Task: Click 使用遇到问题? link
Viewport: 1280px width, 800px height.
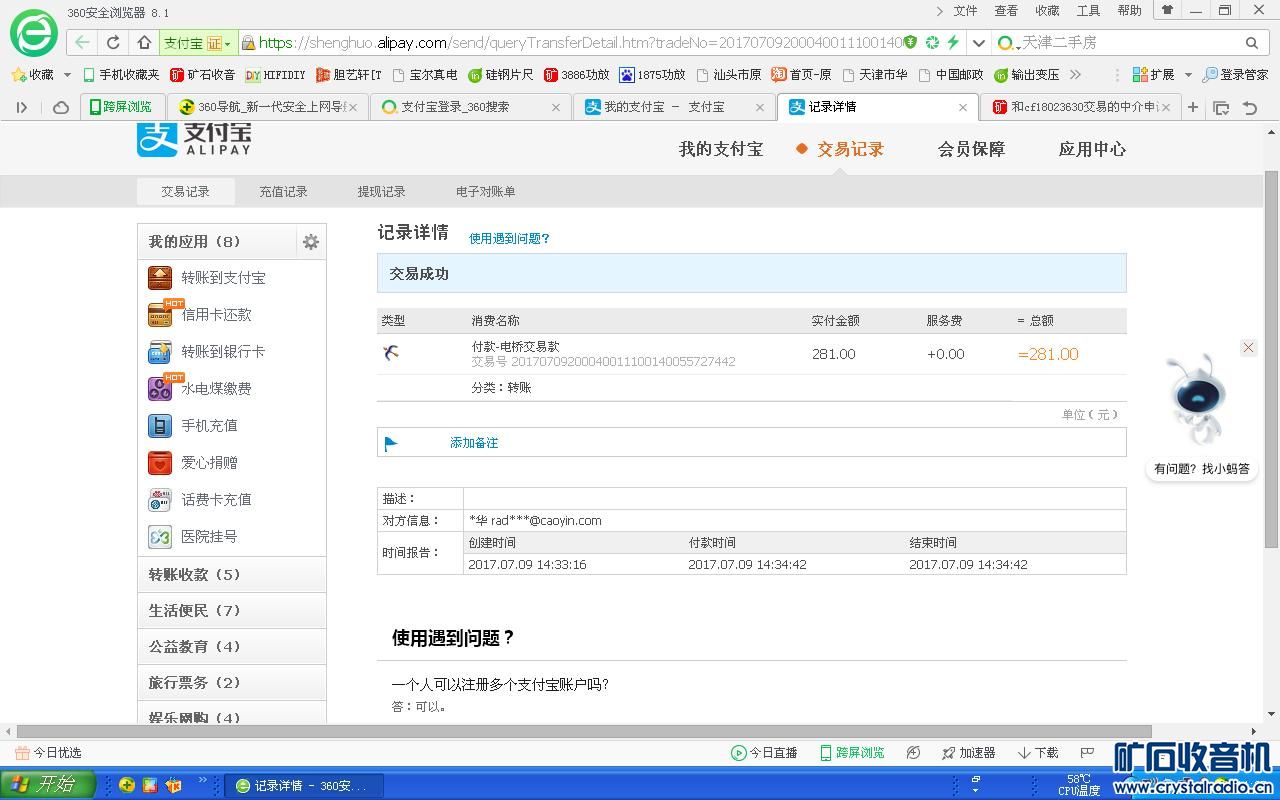Action: (x=509, y=239)
